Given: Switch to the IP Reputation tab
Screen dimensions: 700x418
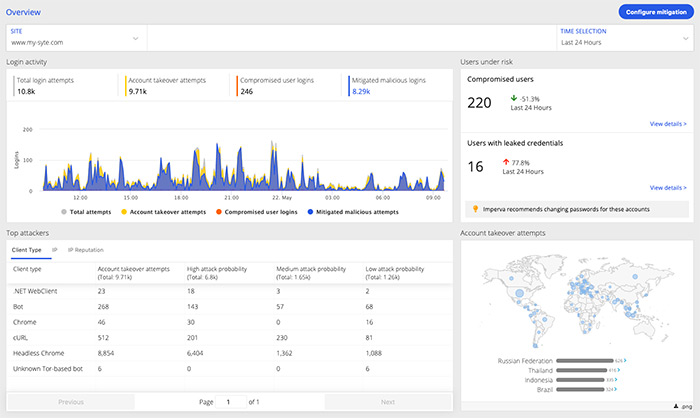Looking at the screenshot, I should [x=85, y=249].
